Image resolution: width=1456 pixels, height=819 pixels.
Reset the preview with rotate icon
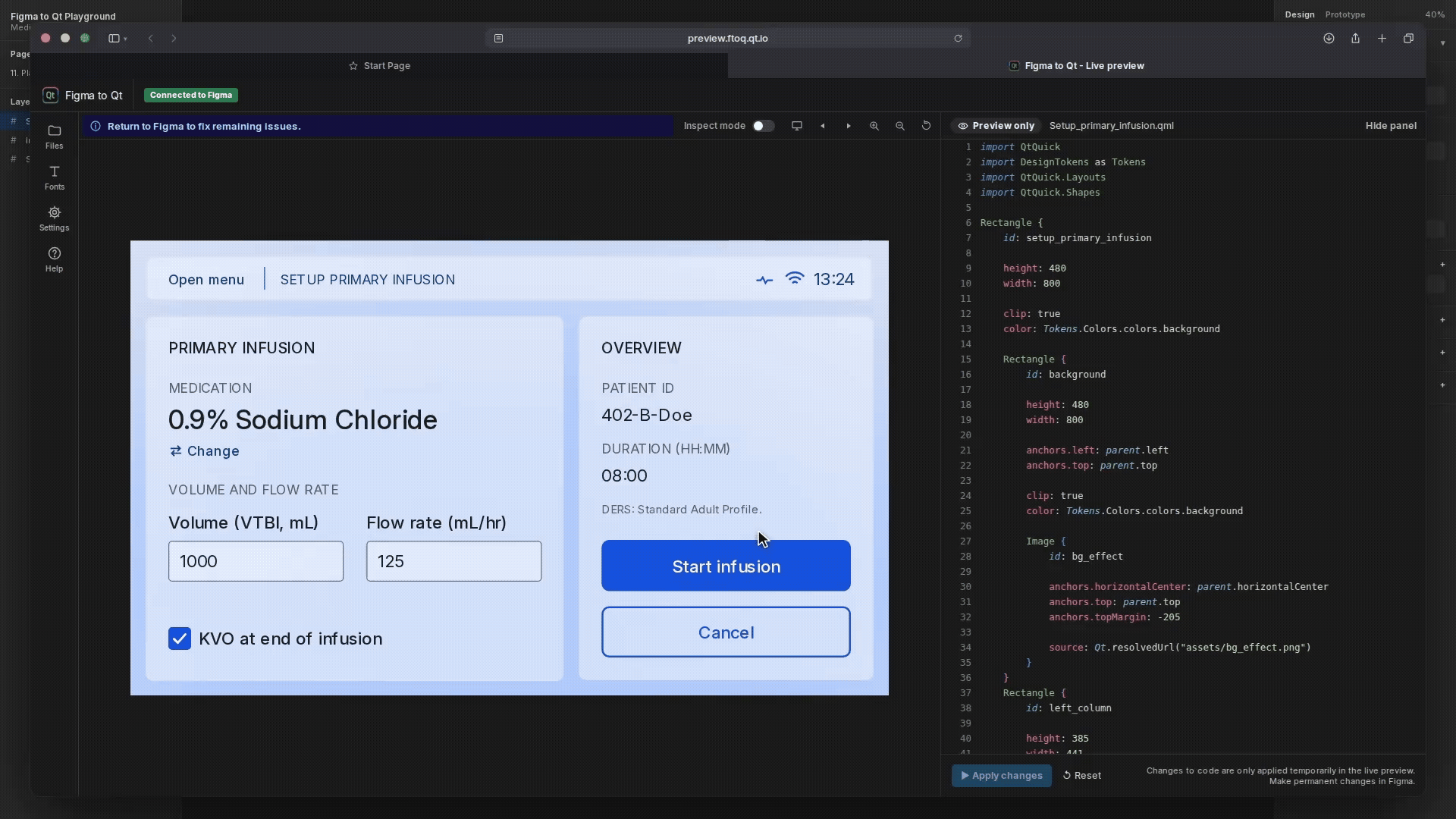[926, 126]
